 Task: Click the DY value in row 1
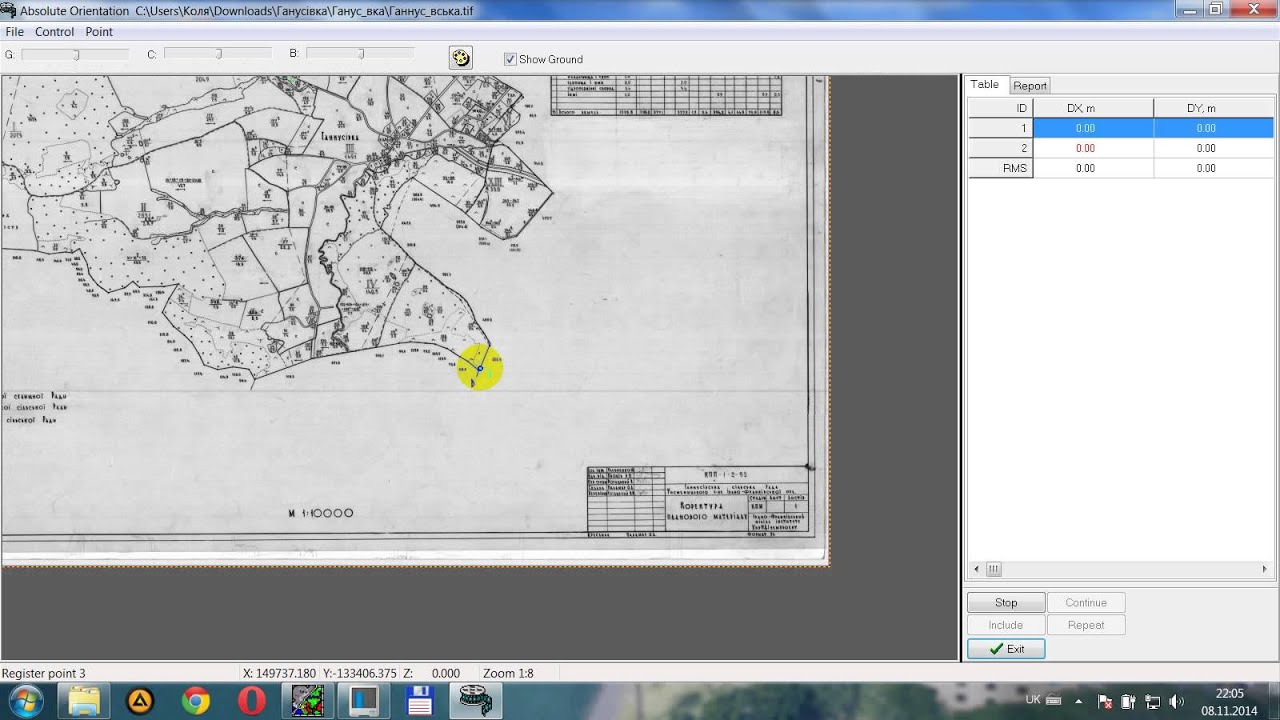pos(1206,128)
